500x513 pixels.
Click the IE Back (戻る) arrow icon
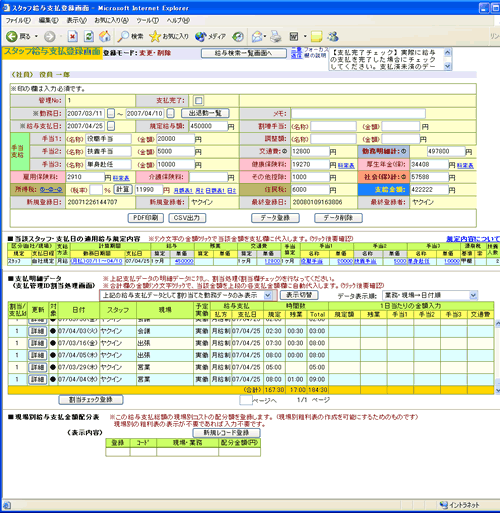click(12, 36)
